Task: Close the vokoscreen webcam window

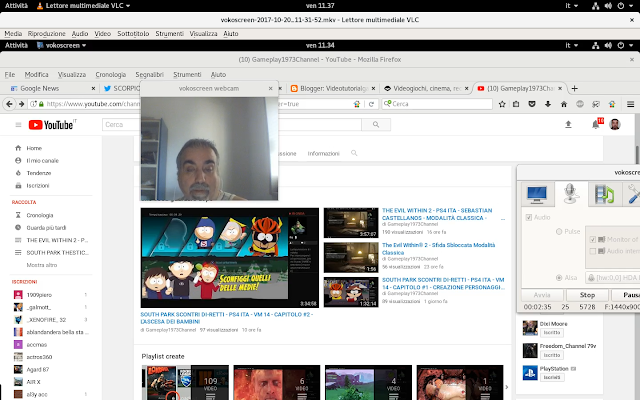Action: (x=270, y=88)
